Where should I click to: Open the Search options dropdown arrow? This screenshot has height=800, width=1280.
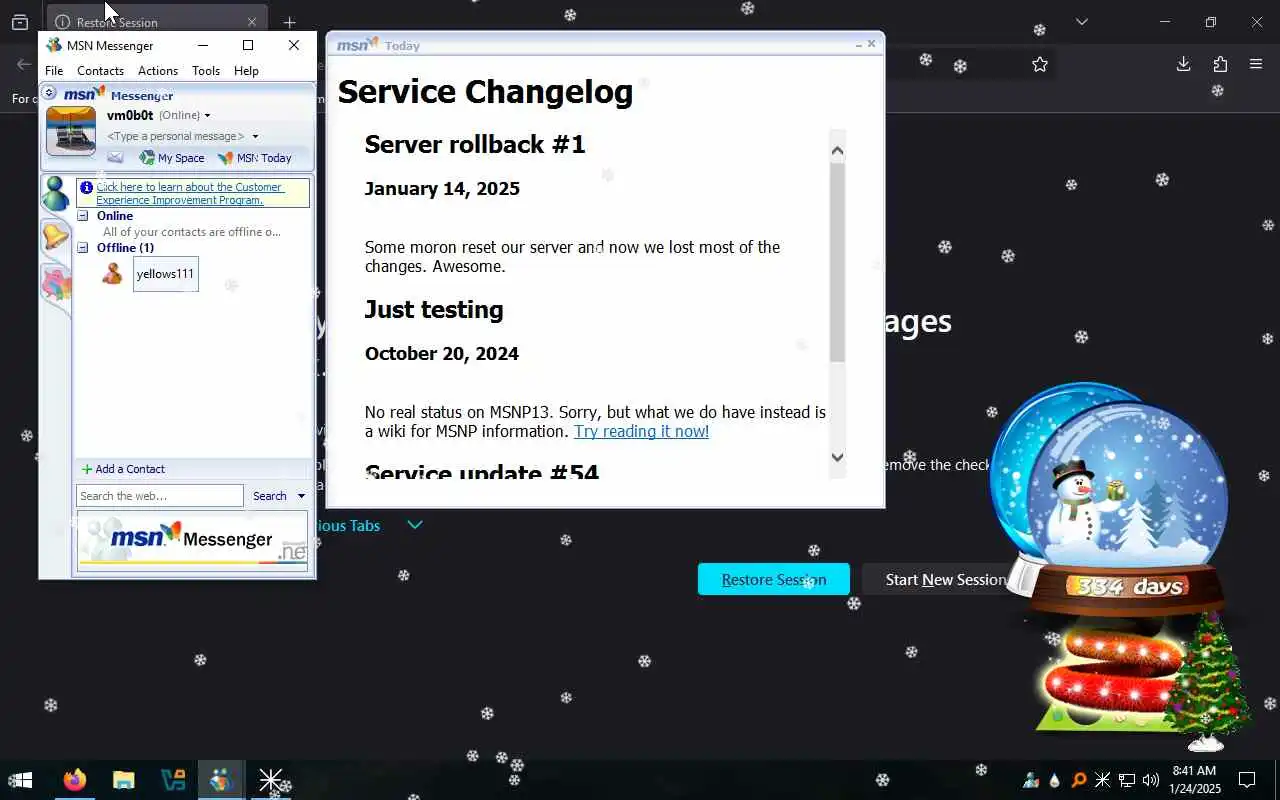[x=301, y=496]
